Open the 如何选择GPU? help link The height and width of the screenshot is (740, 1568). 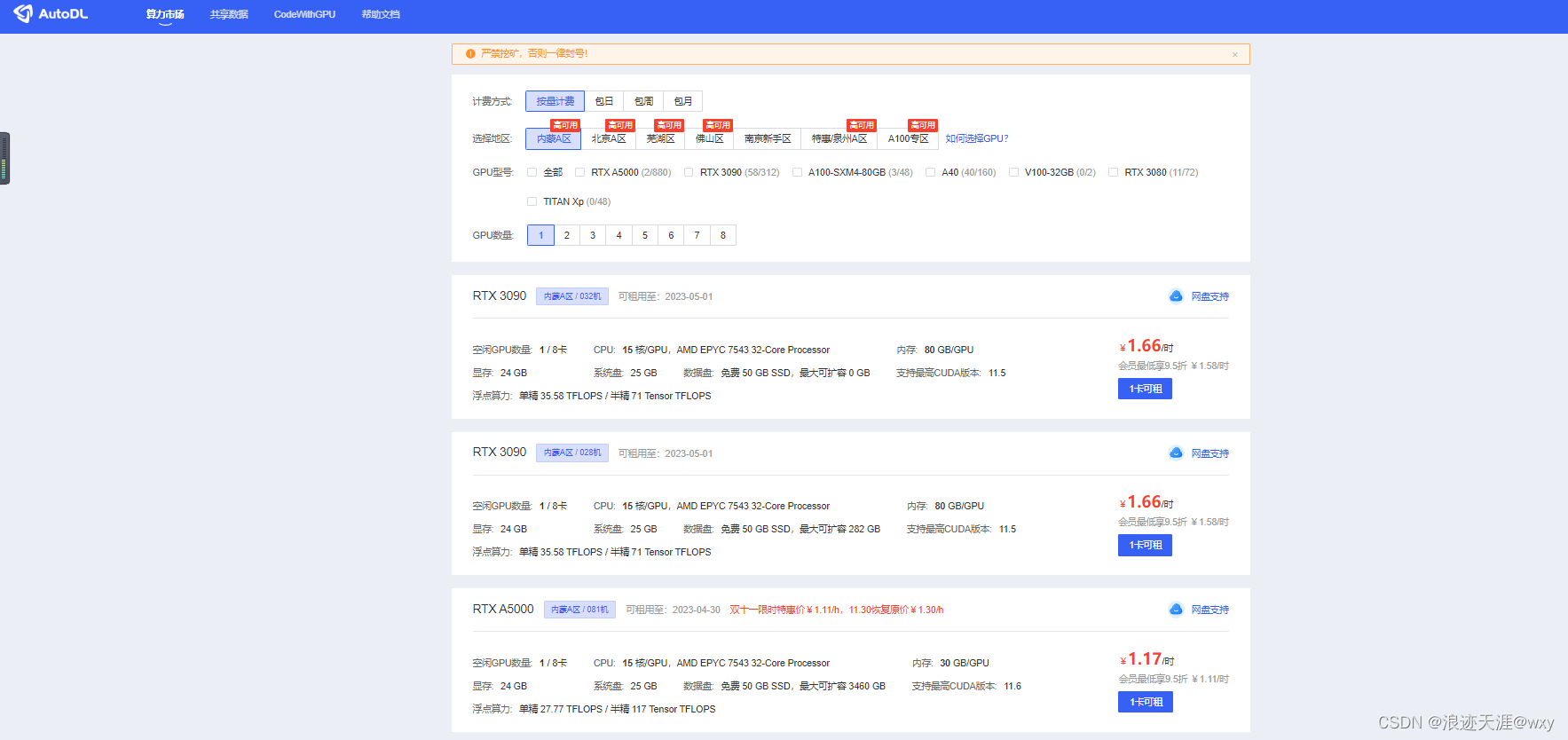(977, 138)
